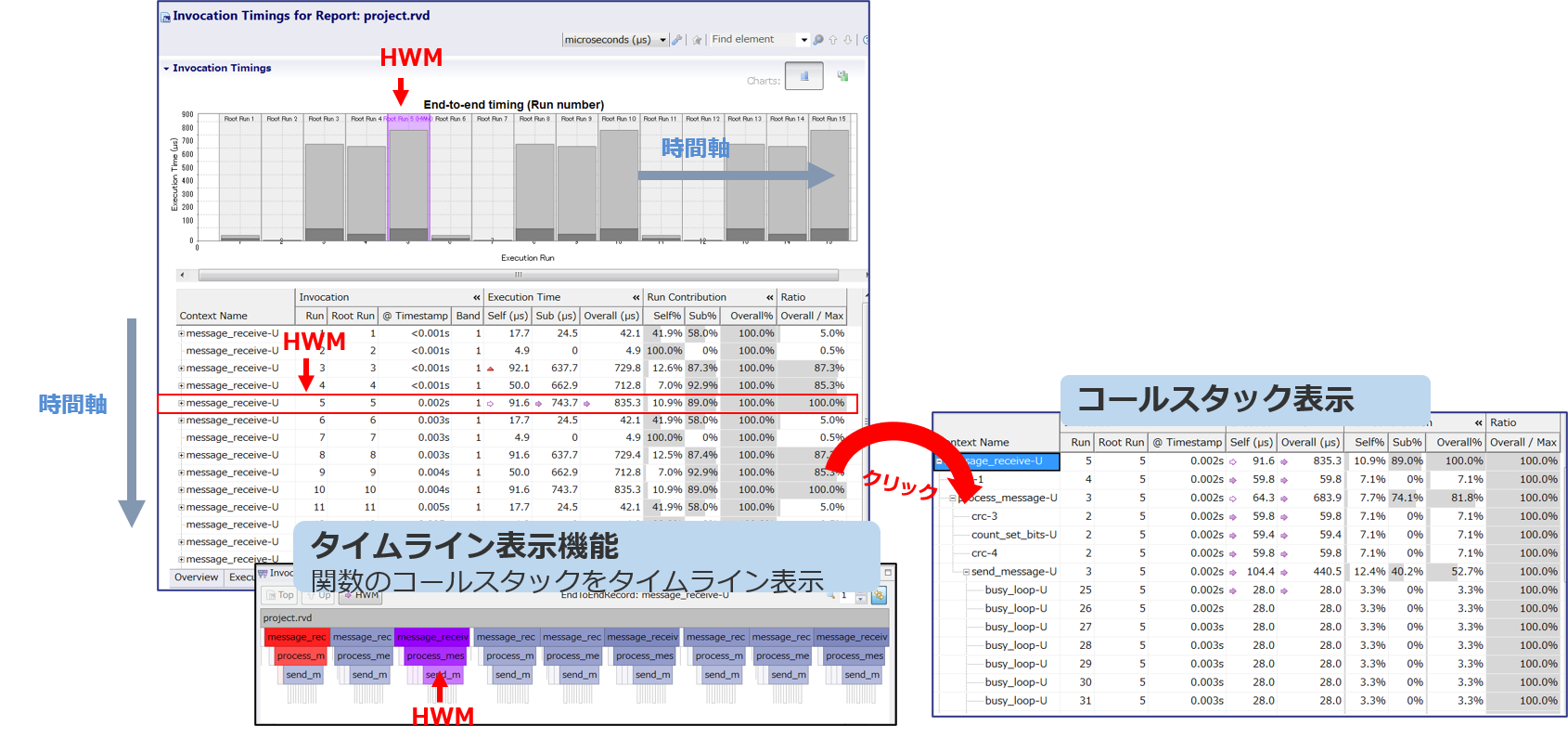Open the Find element dropdown arrow

(804, 40)
